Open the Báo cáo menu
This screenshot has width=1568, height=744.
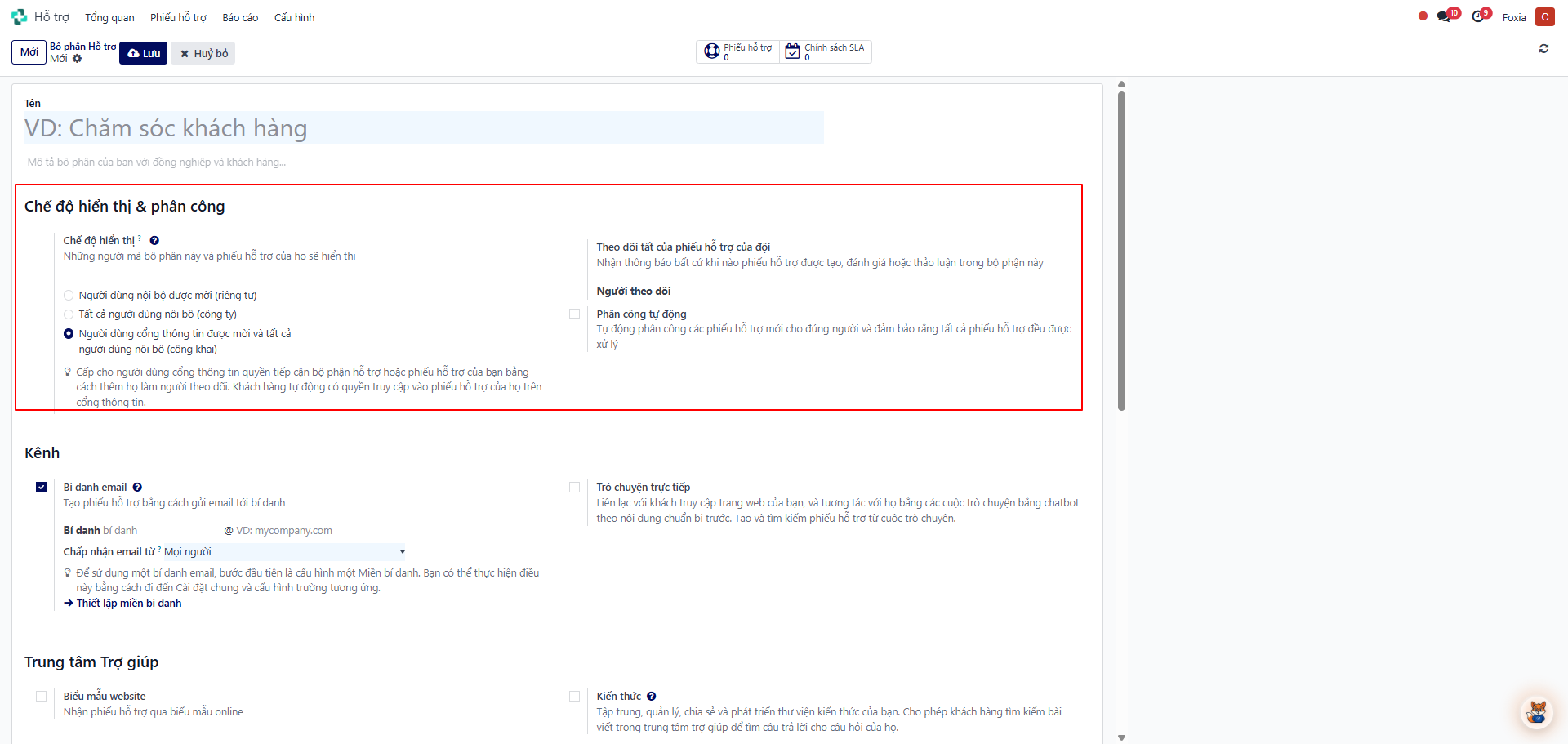[240, 17]
